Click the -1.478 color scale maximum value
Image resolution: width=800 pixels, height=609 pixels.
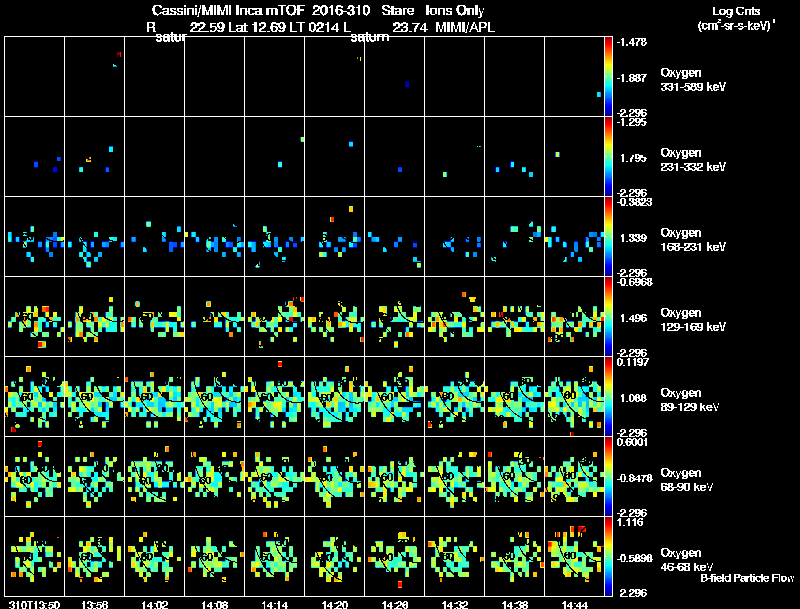point(632,42)
